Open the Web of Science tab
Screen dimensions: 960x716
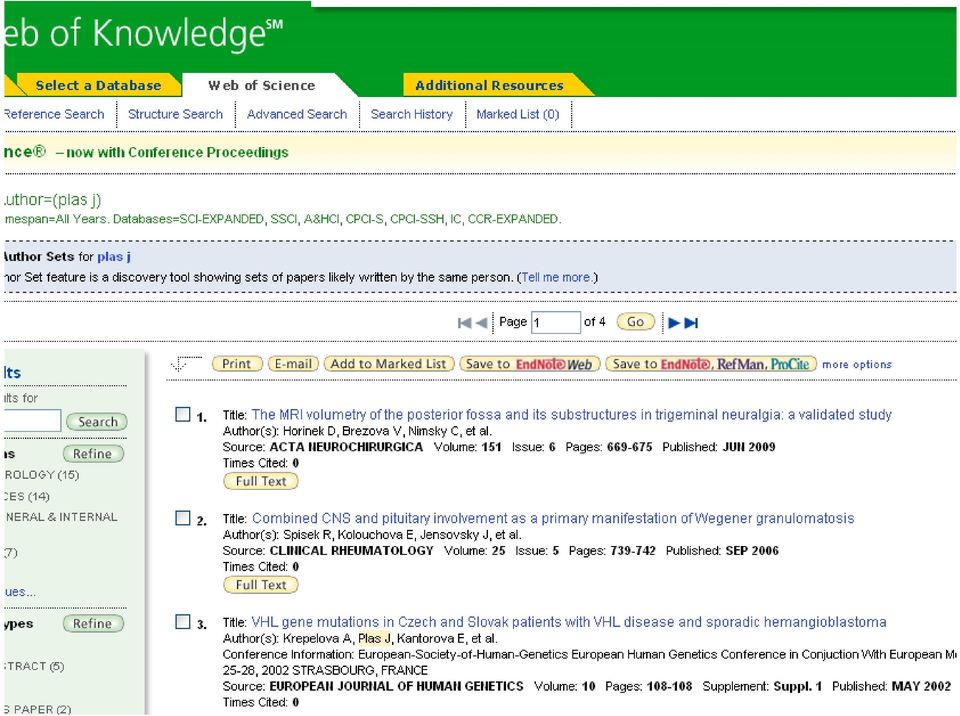(x=261, y=85)
